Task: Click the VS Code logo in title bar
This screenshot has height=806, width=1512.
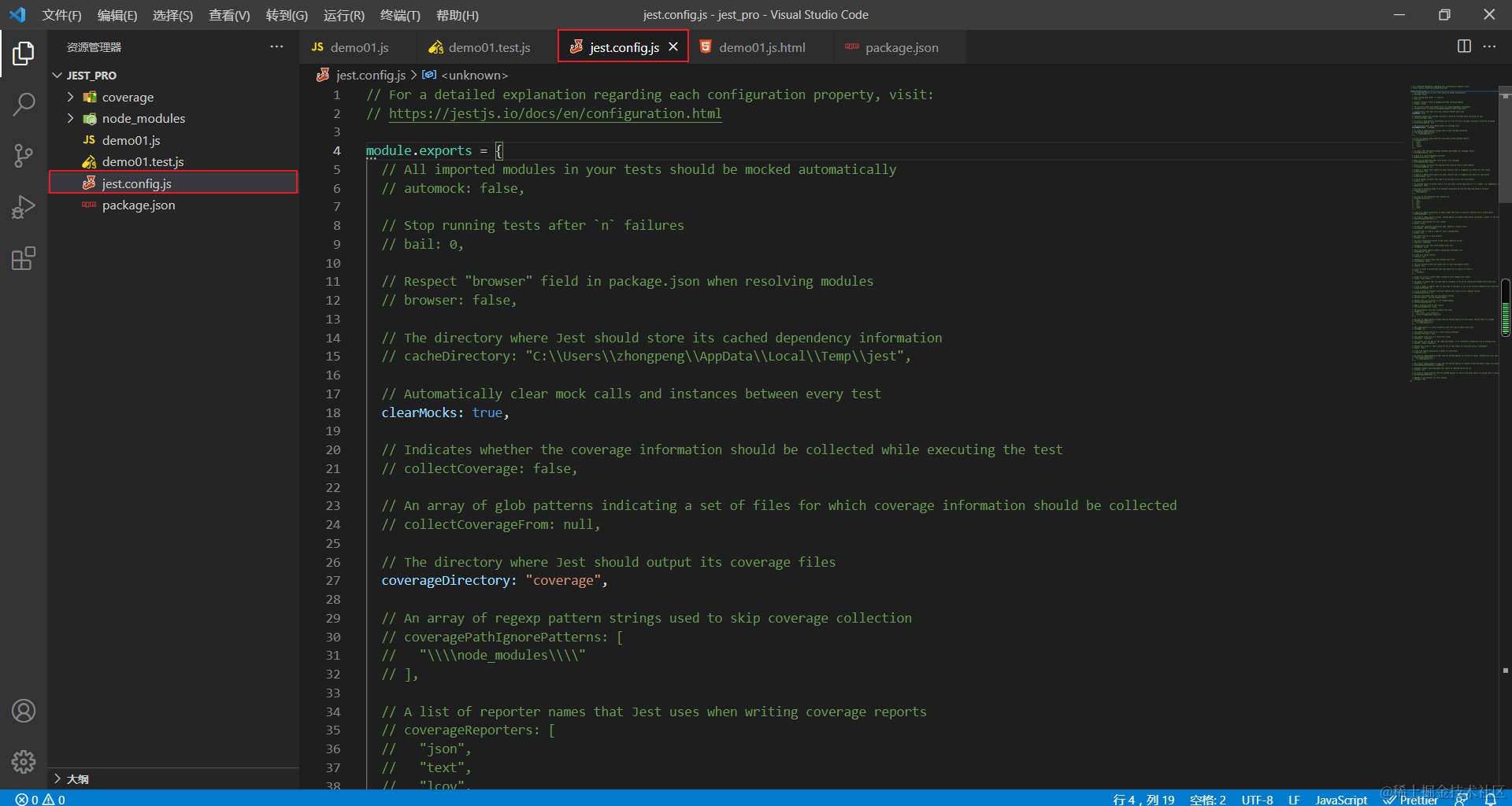Action: pos(17,15)
